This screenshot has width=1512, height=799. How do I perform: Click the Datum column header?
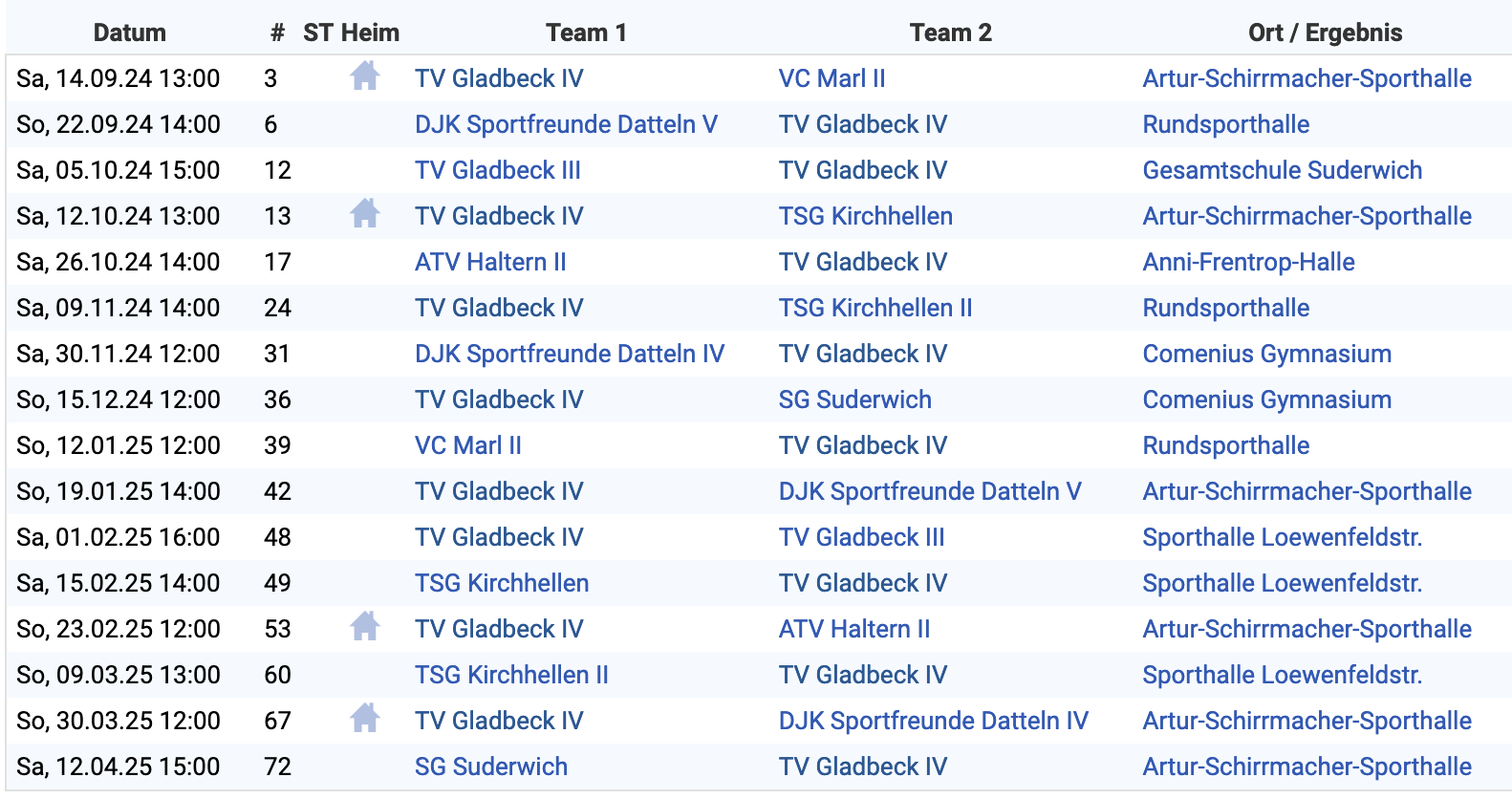point(130,32)
